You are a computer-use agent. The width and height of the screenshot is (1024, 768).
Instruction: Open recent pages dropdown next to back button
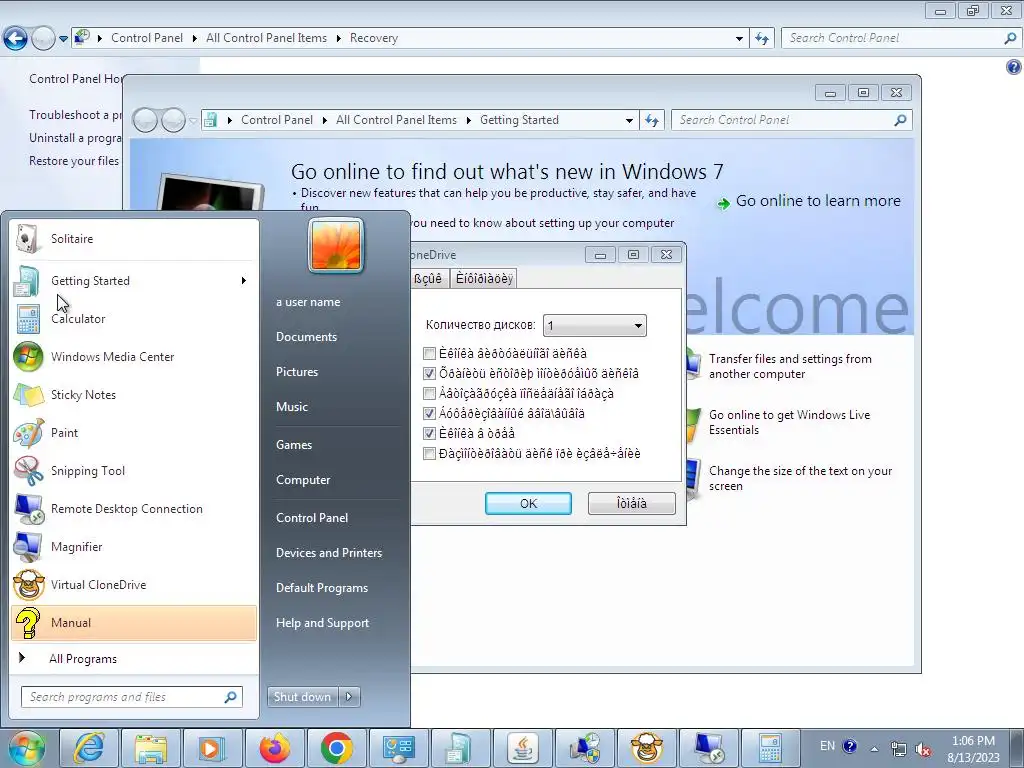[63, 39]
